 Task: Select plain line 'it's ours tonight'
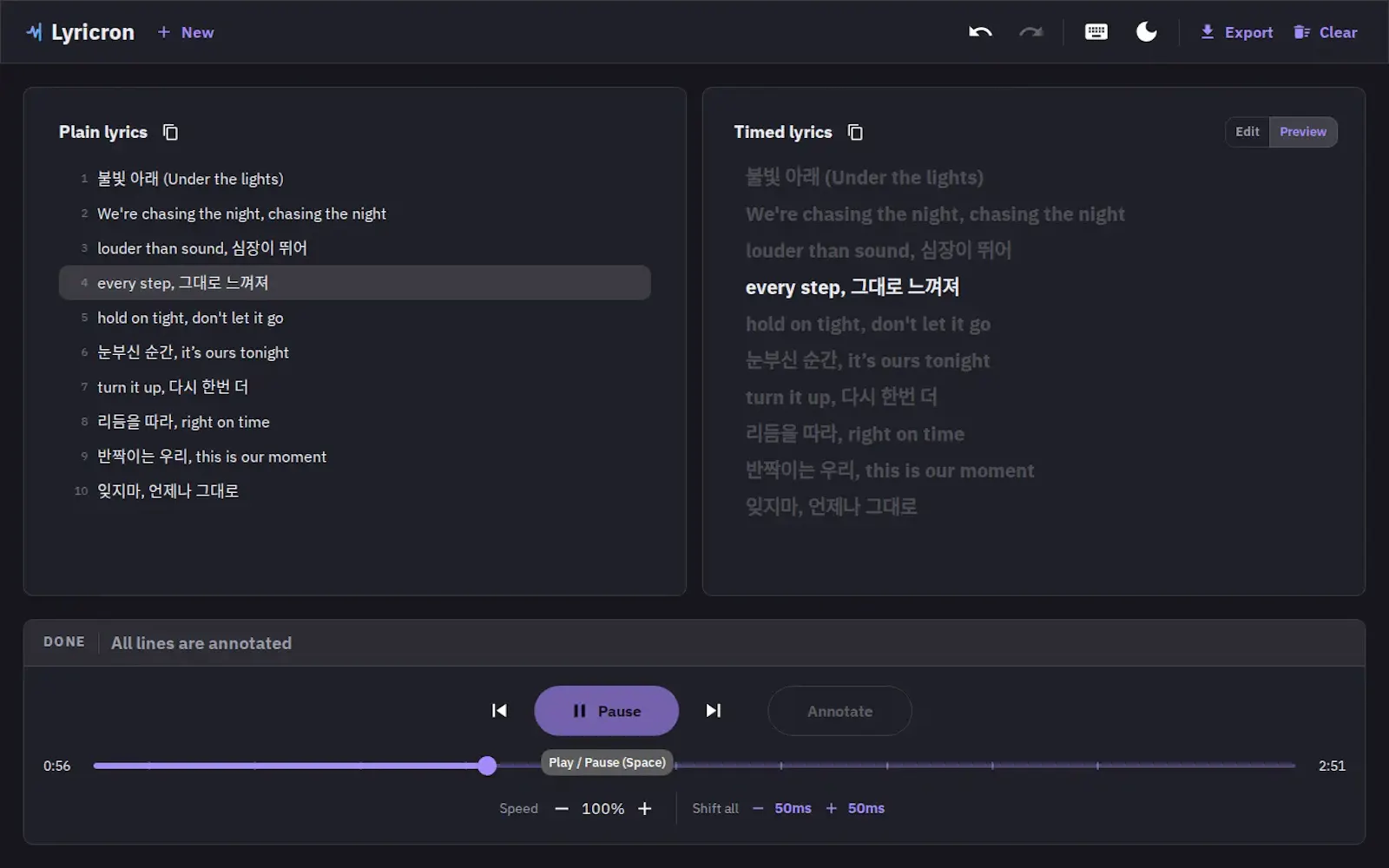tap(354, 352)
